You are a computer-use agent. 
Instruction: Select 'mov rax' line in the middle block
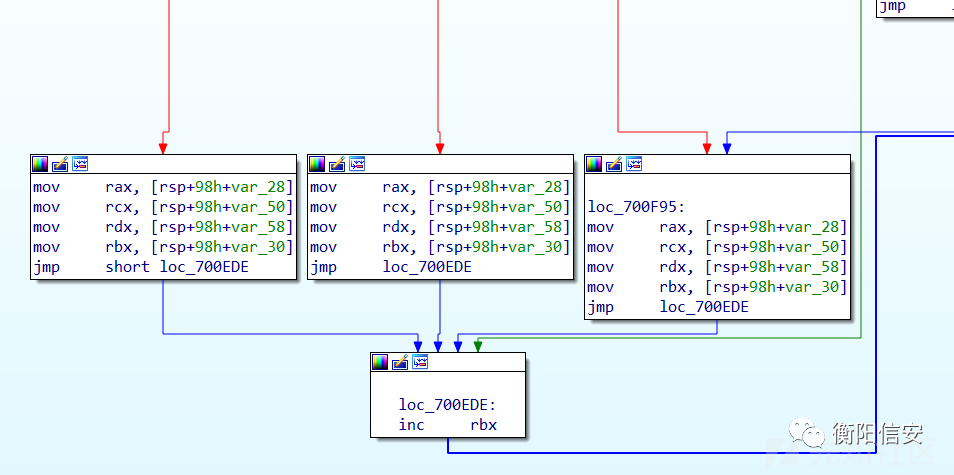440,187
